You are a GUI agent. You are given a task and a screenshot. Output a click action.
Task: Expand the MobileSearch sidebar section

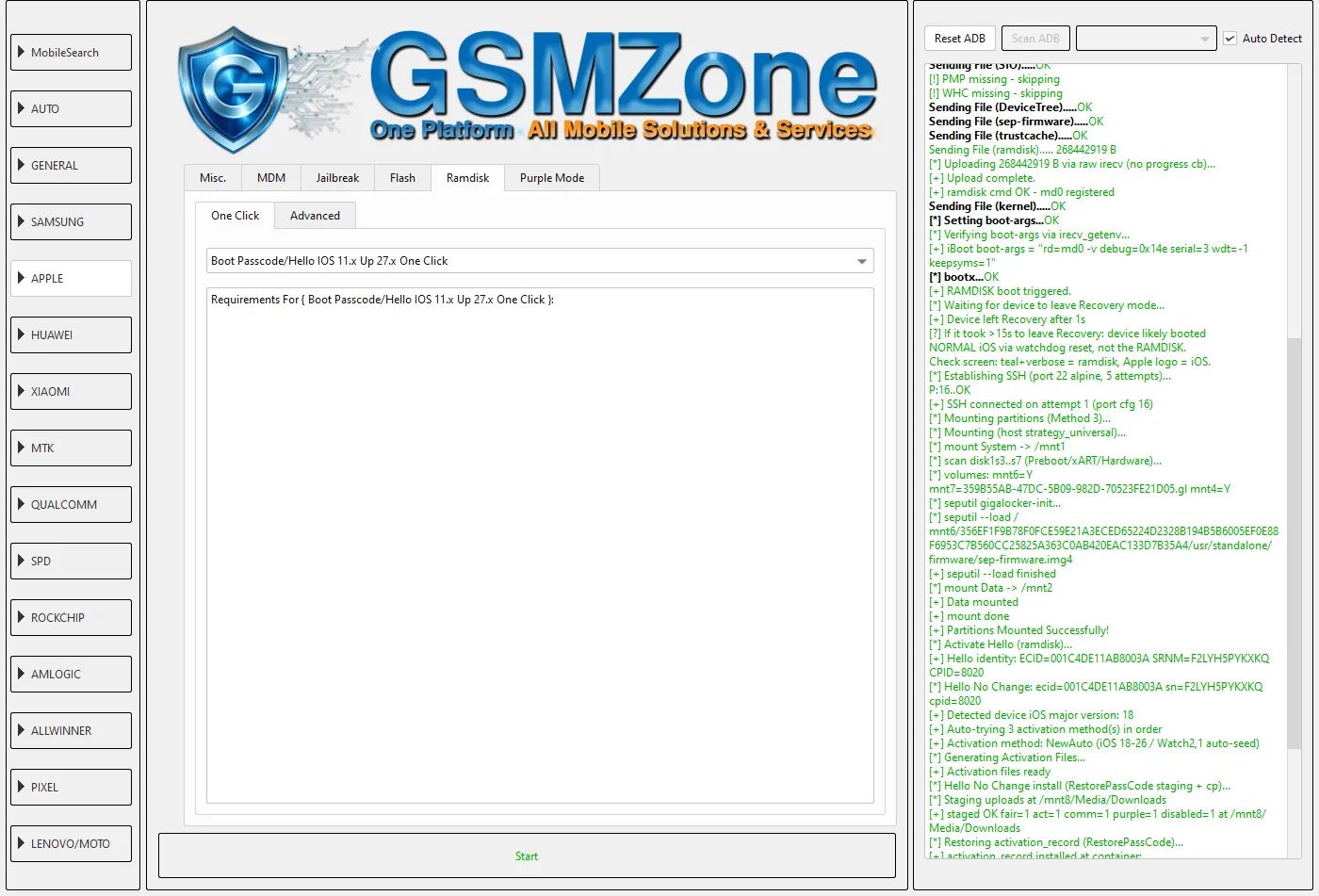(71, 53)
